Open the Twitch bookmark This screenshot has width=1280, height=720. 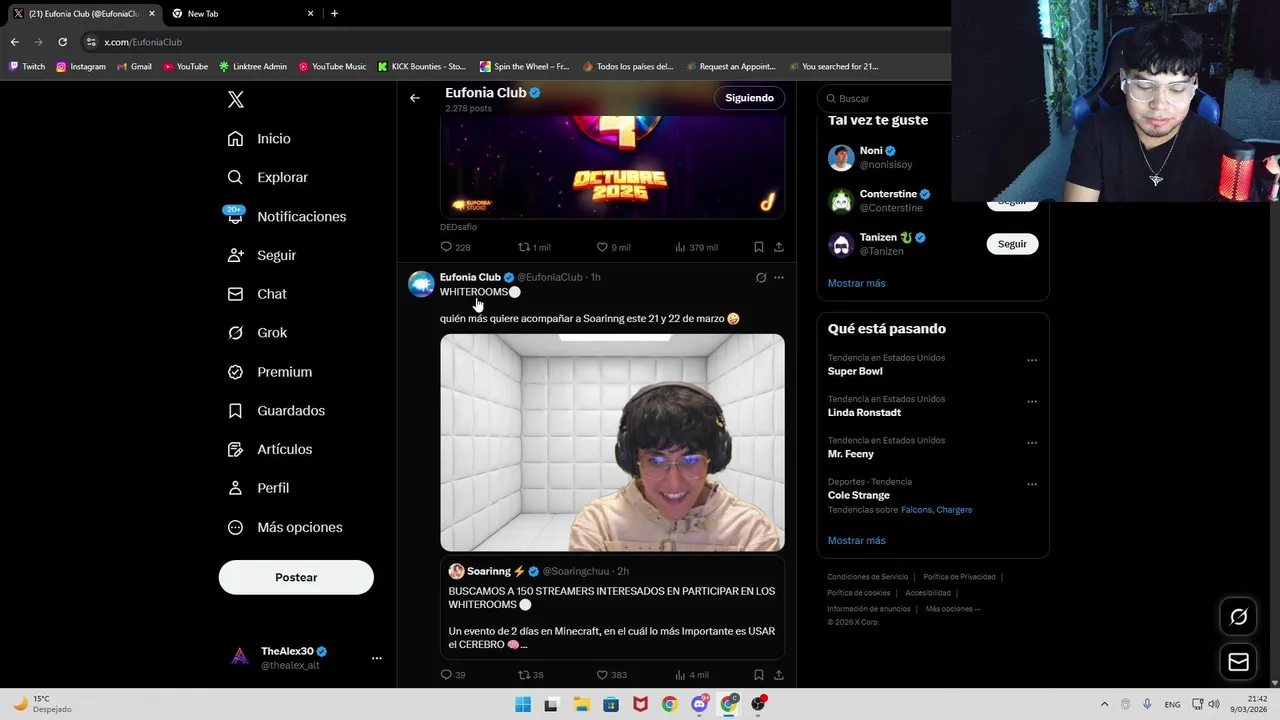pyautogui.click(x=27, y=66)
